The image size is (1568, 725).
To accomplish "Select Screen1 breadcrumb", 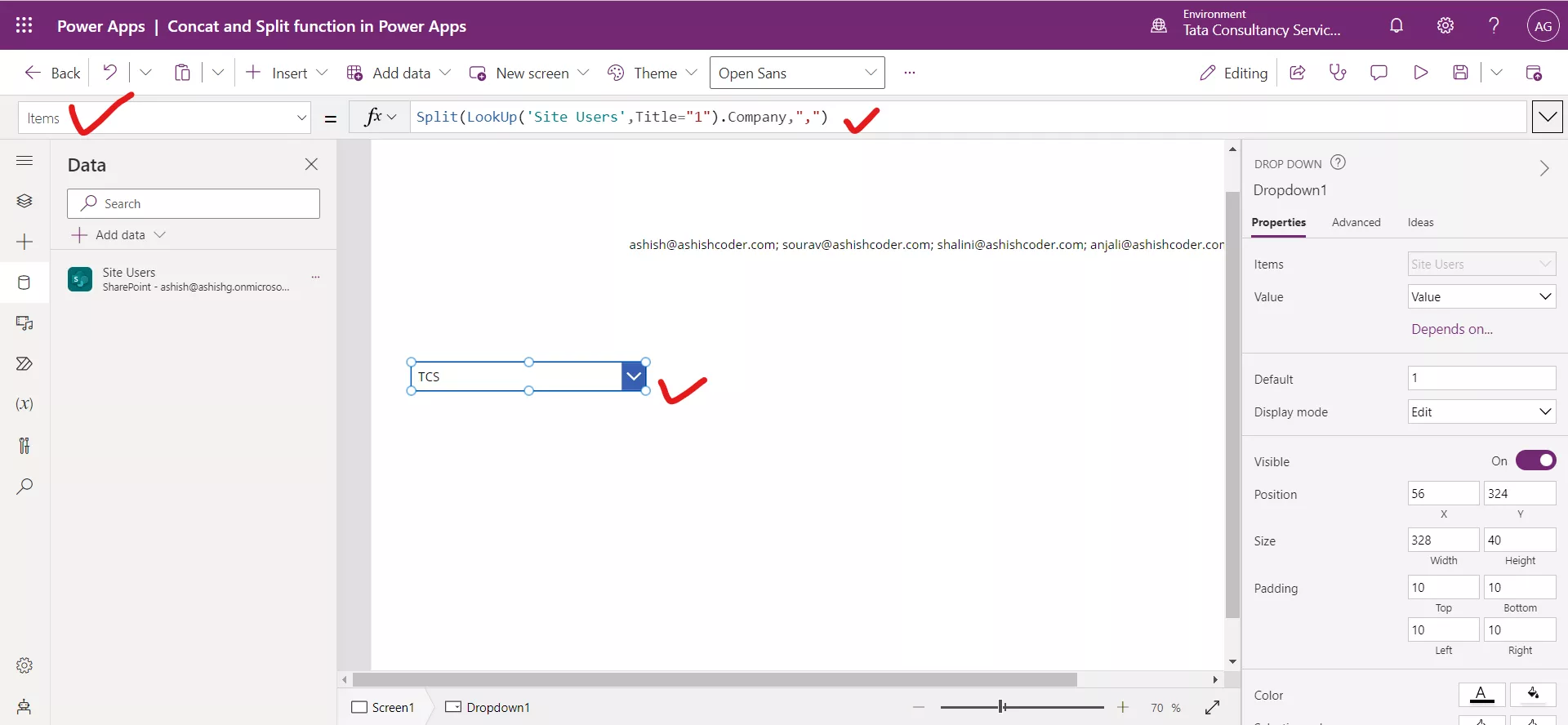I will pos(383,707).
